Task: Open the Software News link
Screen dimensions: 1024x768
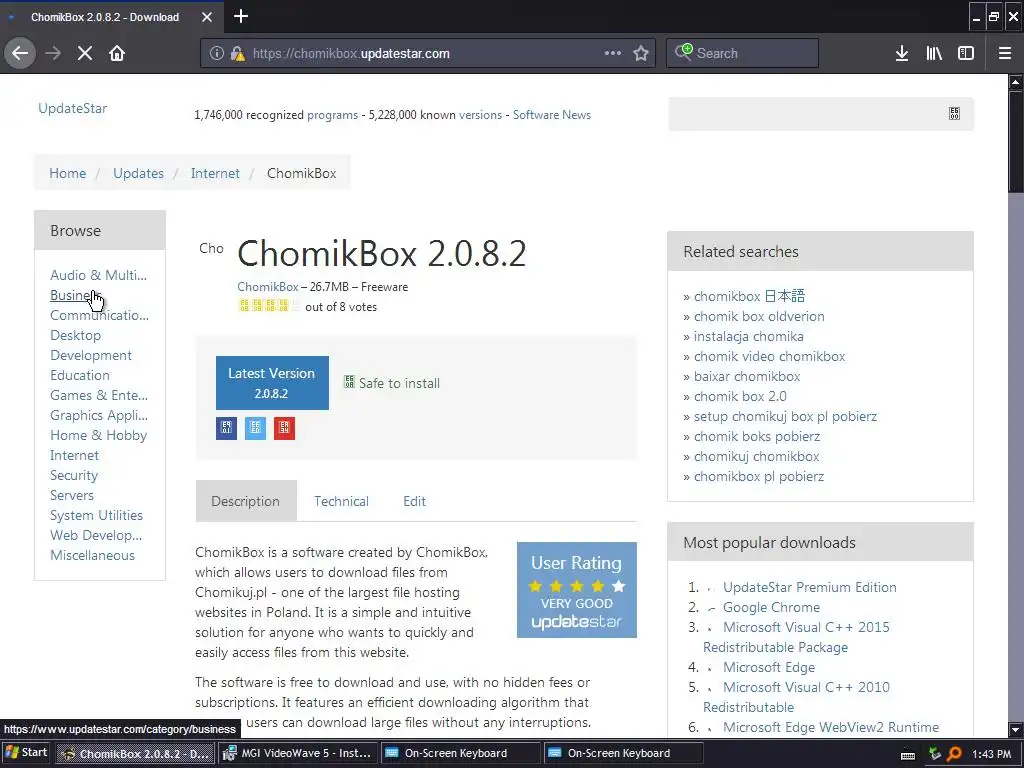Action: [552, 115]
